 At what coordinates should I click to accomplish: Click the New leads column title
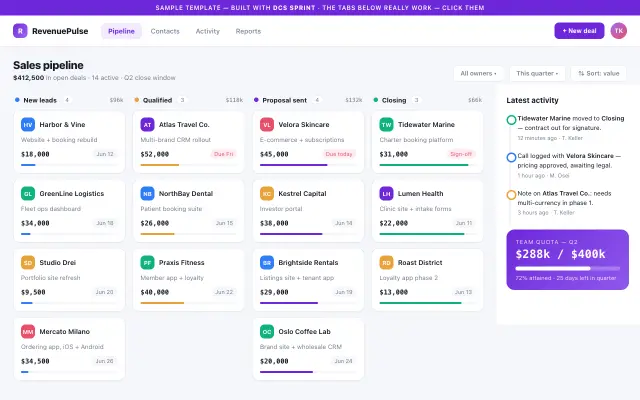40,100
